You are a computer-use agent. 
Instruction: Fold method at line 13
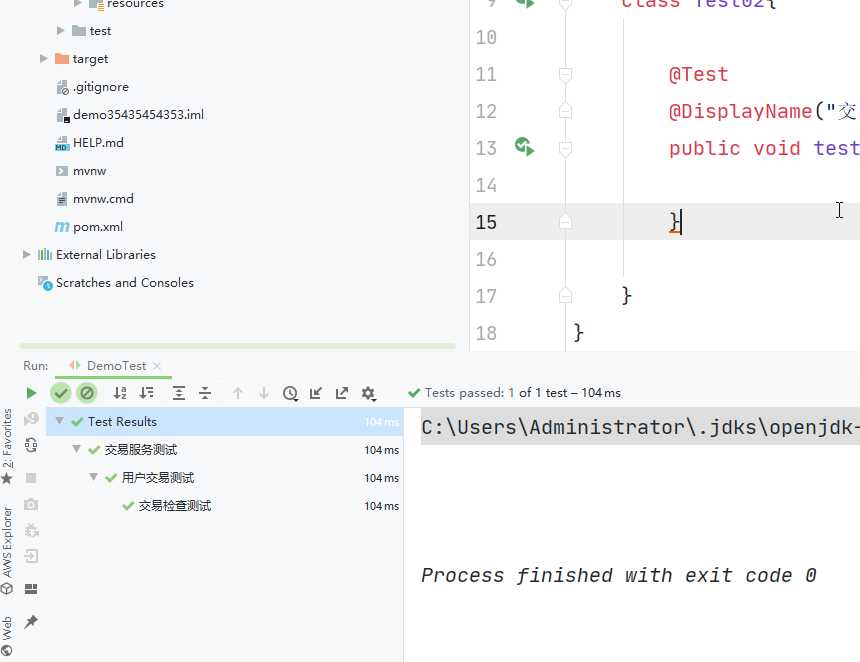pyautogui.click(x=565, y=149)
